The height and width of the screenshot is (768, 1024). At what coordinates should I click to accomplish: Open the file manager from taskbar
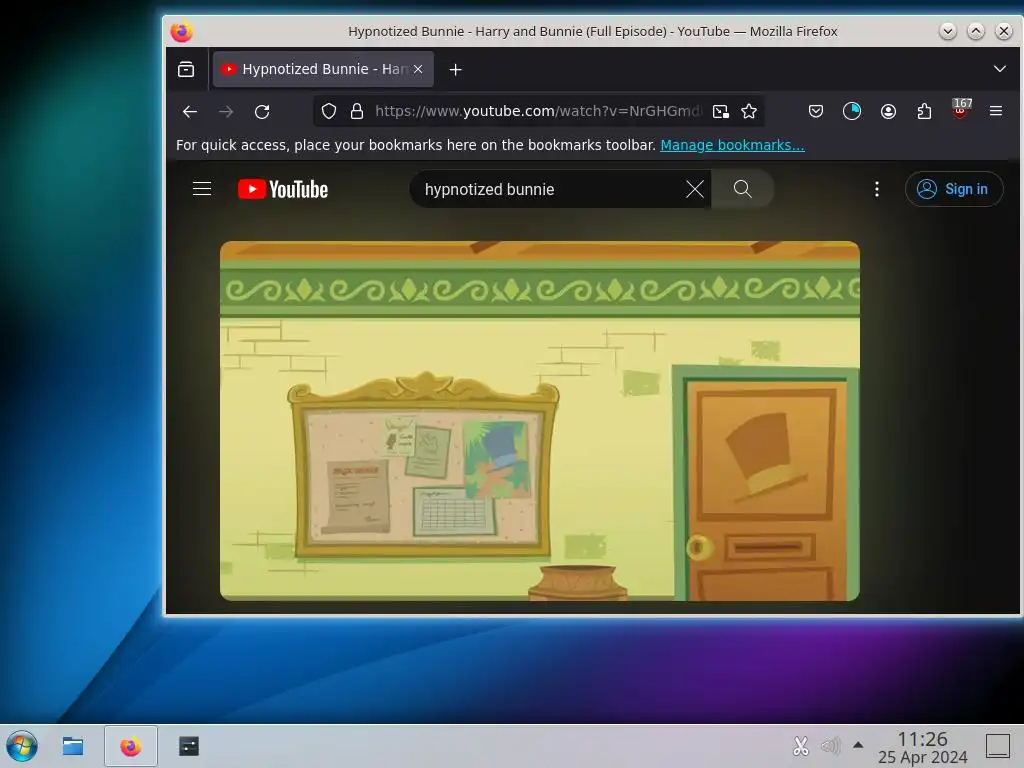tap(72, 746)
